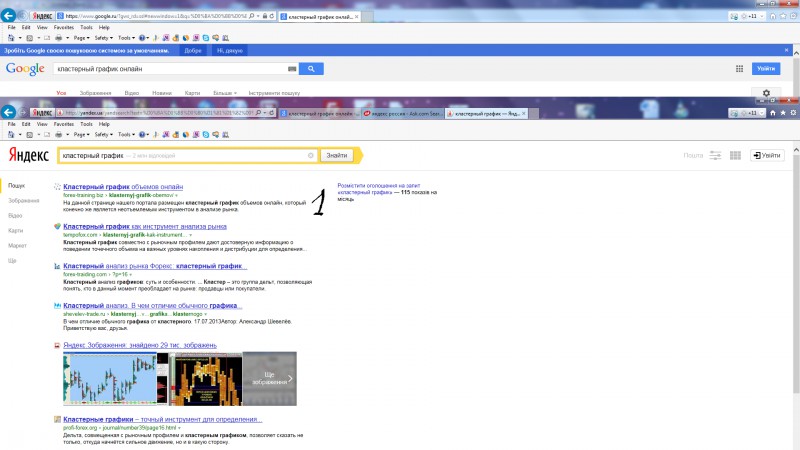This screenshot has height=450, width=800.
Task: Open Page dropdown in Yandex window toolbar
Action: pos(81,135)
